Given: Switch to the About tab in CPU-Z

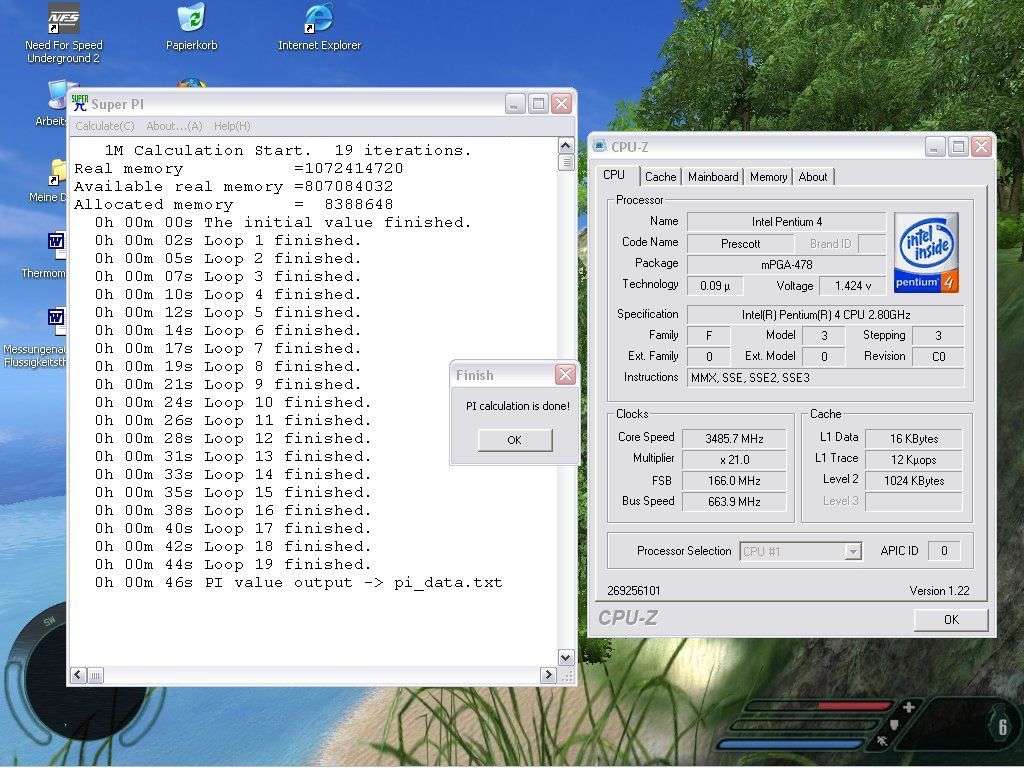Looking at the screenshot, I should coord(813,177).
